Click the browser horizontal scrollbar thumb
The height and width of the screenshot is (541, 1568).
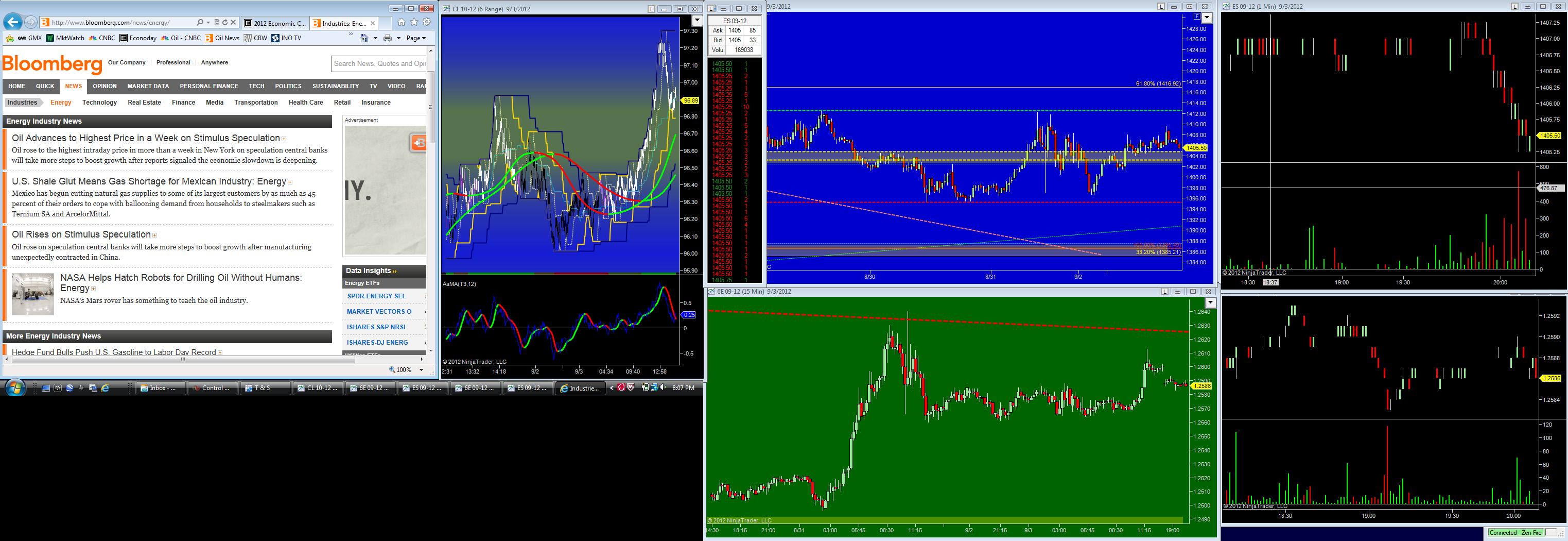(x=183, y=359)
